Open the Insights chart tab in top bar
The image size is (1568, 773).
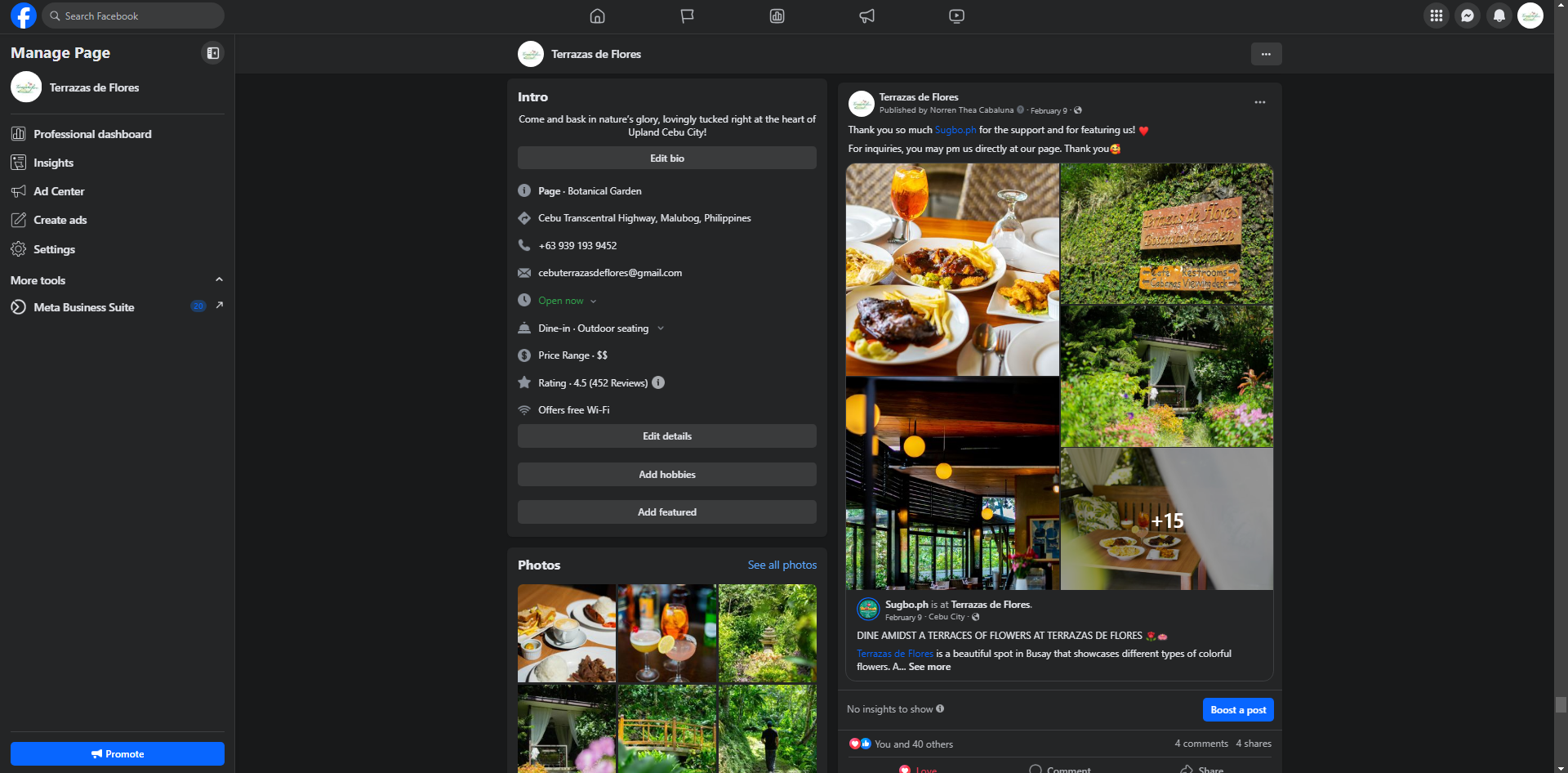777,16
